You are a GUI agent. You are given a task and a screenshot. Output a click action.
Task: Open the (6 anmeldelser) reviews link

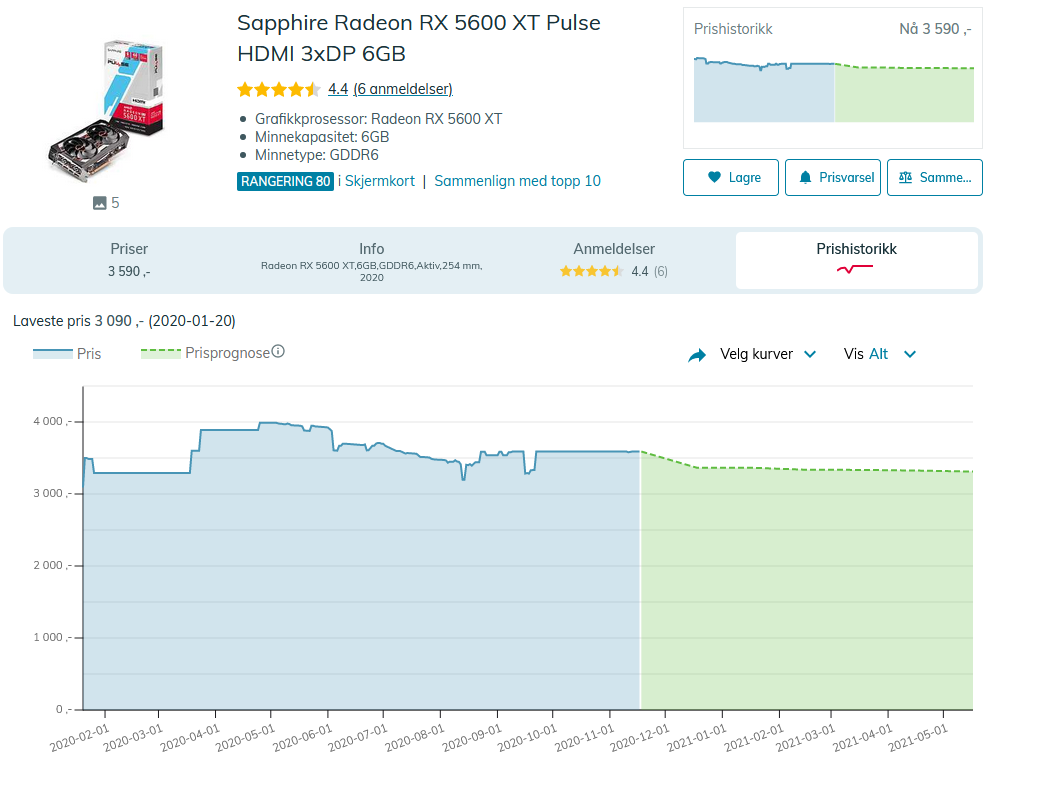pyautogui.click(x=403, y=89)
